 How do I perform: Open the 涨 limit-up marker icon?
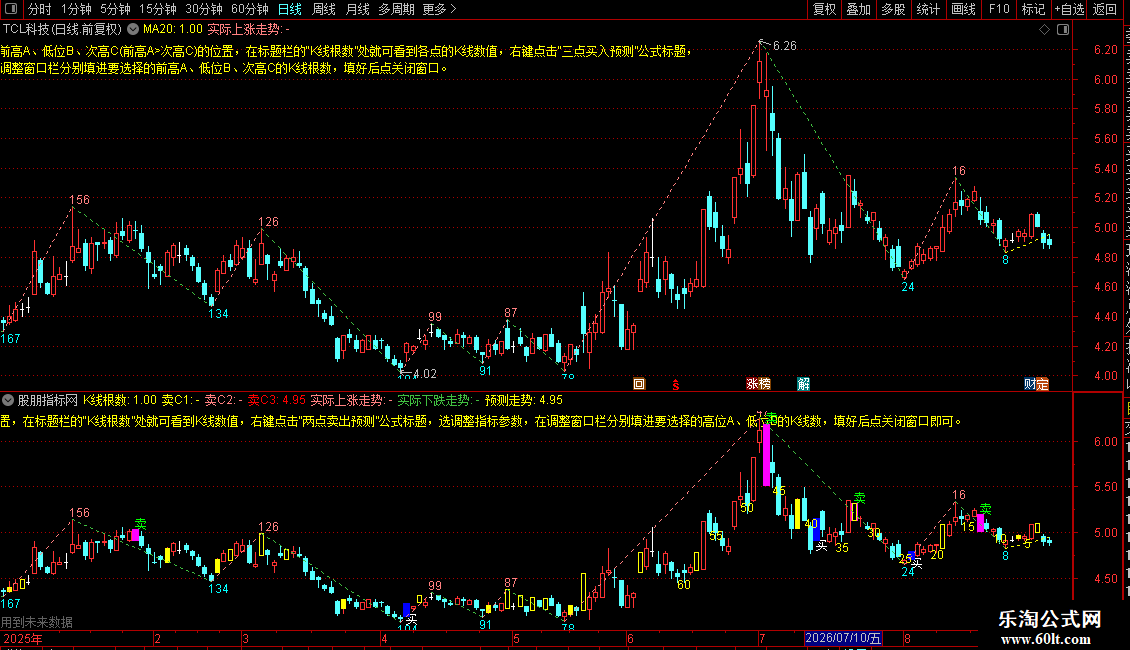pyautogui.click(x=752, y=384)
